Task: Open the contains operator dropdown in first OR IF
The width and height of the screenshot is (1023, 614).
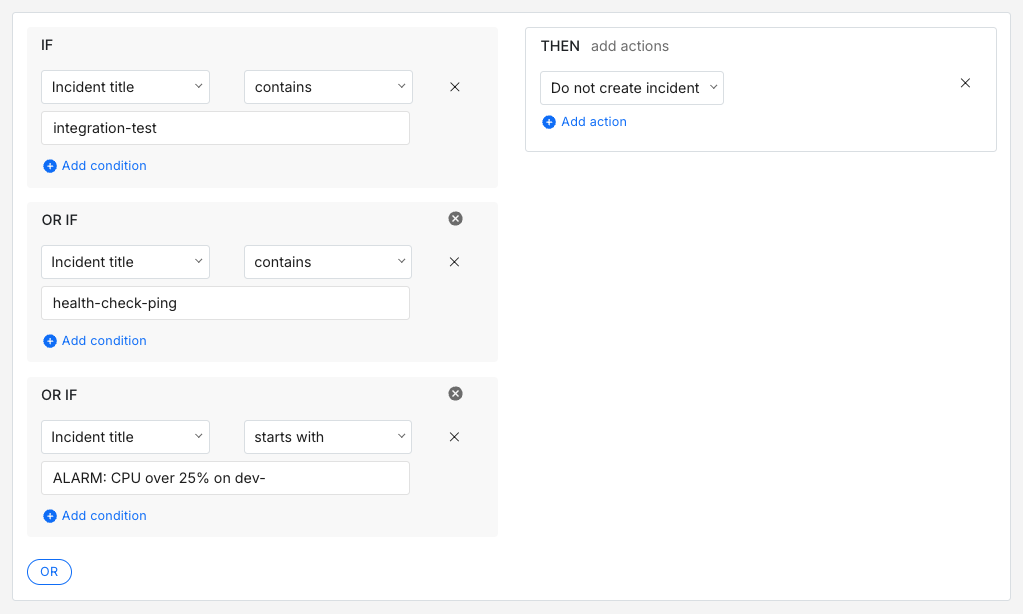Action: coord(327,261)
